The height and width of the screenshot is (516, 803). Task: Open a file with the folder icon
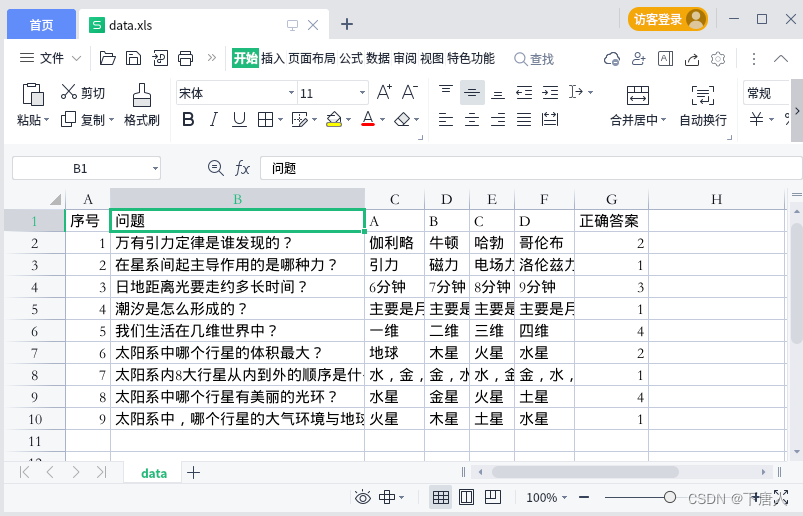point(107,58)
